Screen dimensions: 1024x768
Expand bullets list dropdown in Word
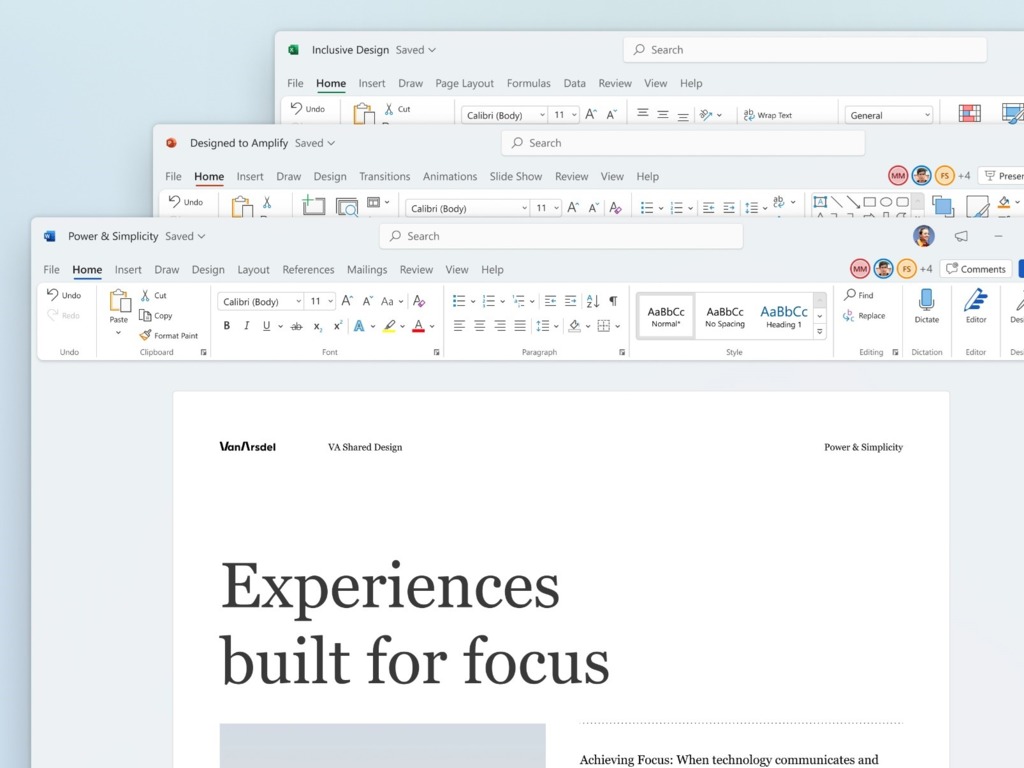tap(473, 301)
